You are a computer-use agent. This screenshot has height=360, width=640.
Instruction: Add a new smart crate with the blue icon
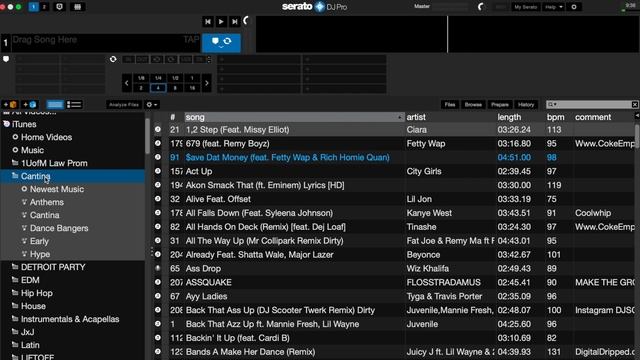(29, 105)
